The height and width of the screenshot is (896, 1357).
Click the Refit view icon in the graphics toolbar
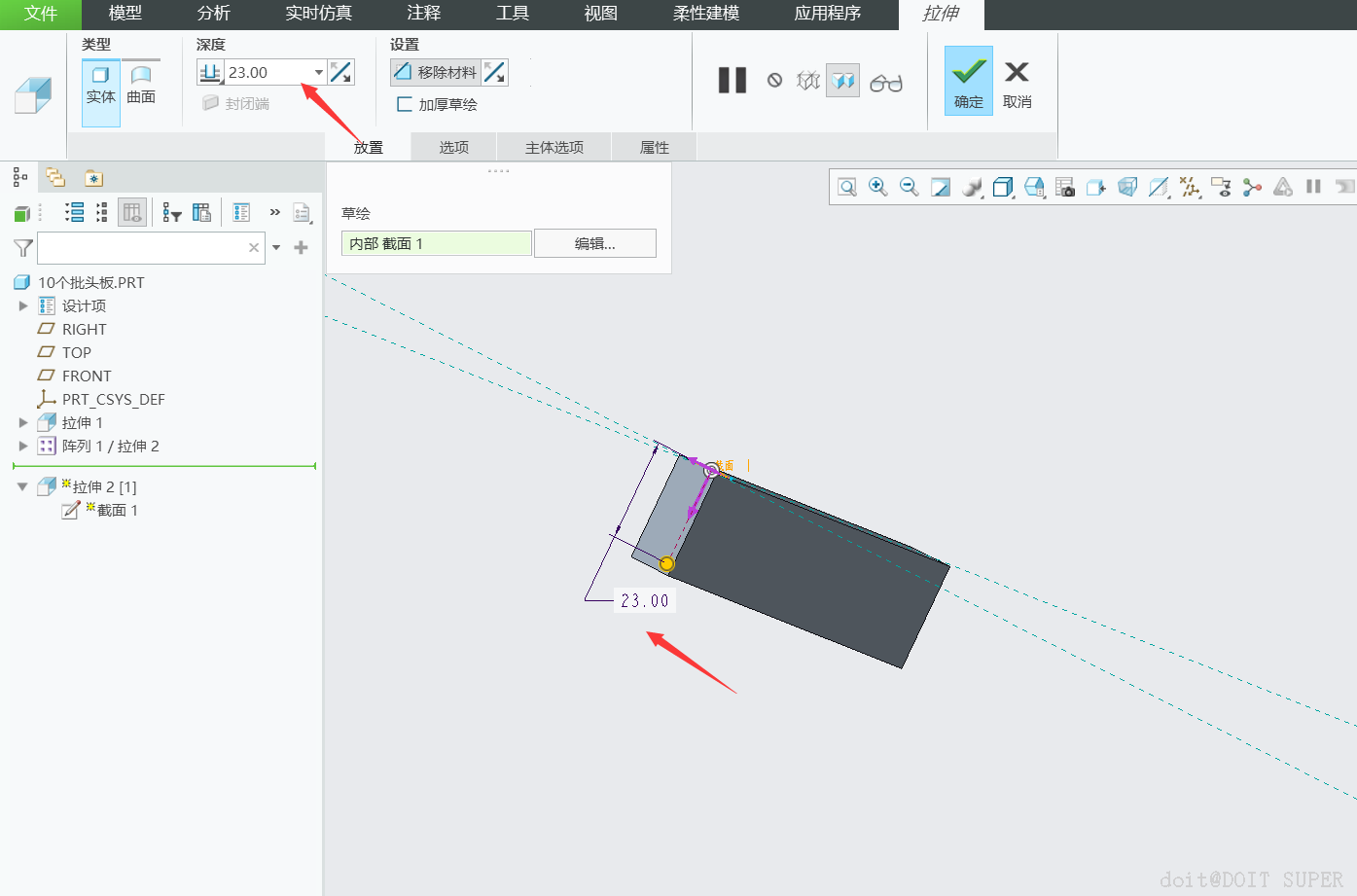pyautogui.click(x=847, y=187)
